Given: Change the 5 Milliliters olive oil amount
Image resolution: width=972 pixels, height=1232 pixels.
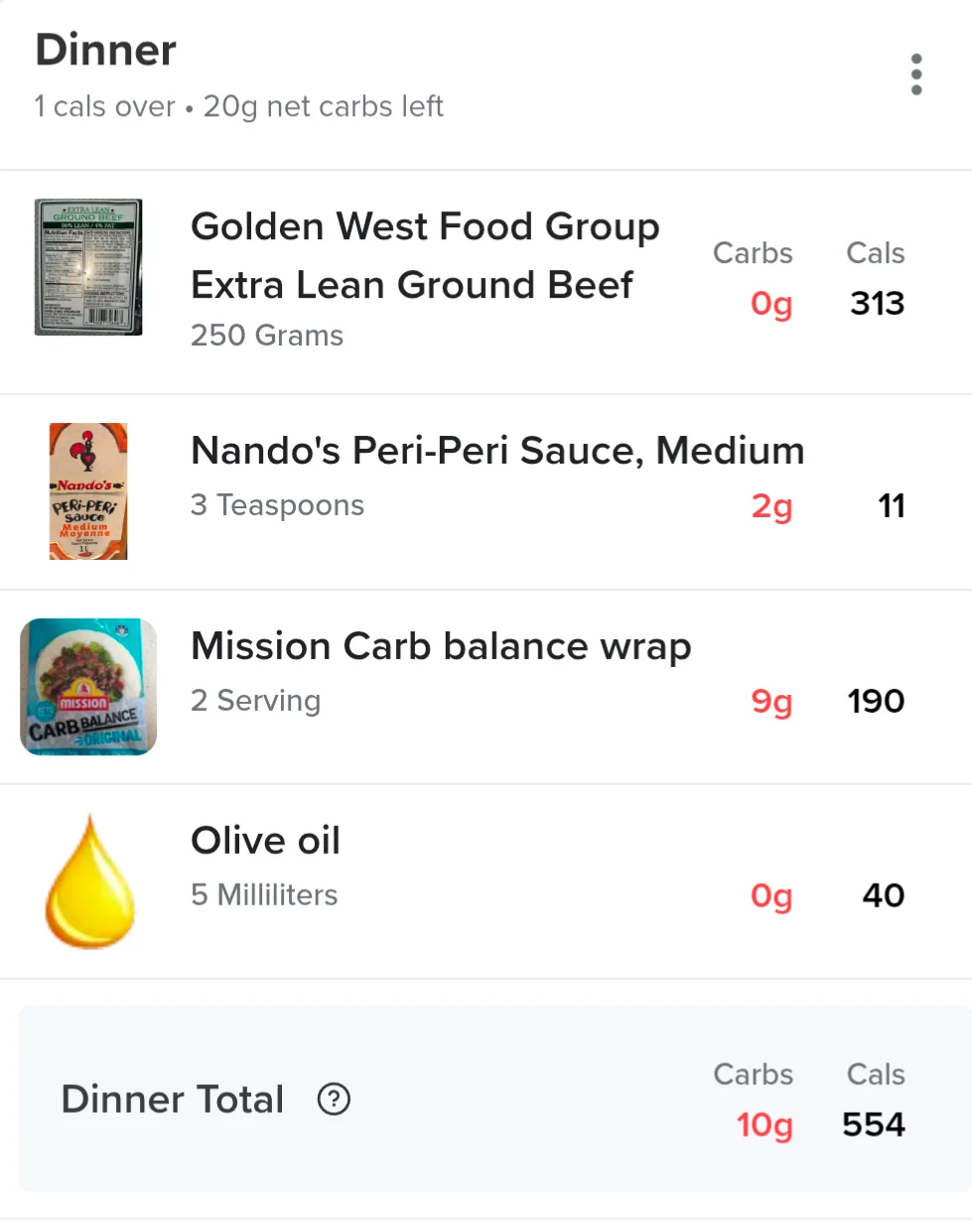Looking at the screenshot, I should tap(264, 895).
